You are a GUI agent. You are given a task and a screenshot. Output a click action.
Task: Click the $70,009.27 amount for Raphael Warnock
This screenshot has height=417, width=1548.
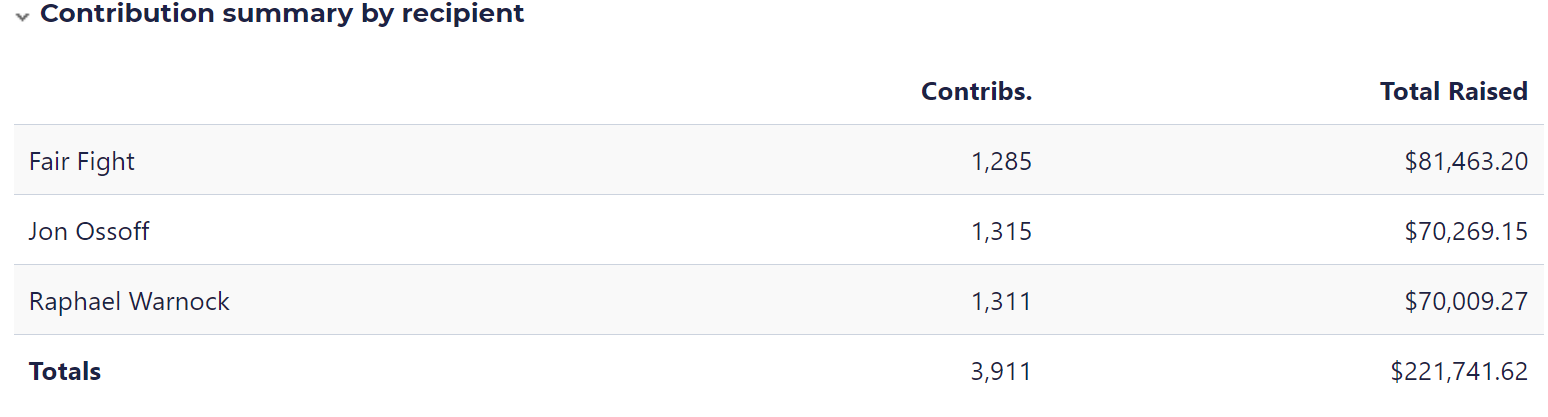[1466, 301]
